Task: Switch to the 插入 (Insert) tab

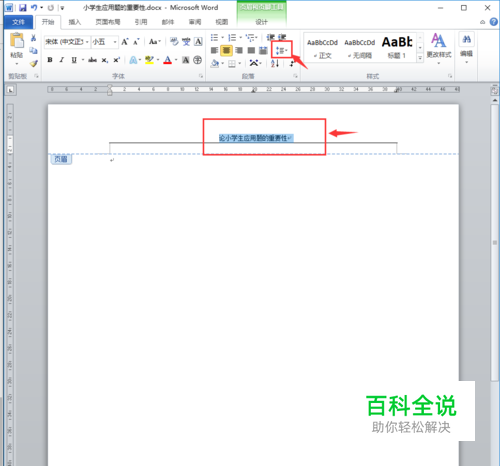Action: click(x=75, y=22)
